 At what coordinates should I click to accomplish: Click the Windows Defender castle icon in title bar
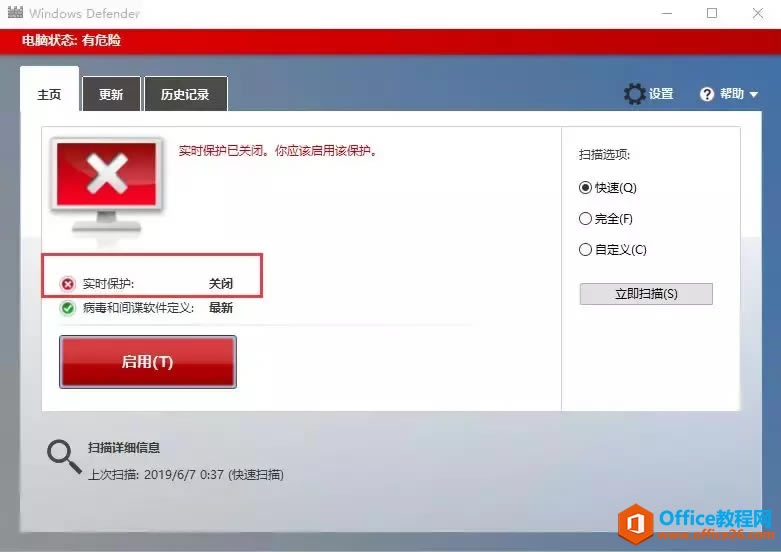point(15,12)
